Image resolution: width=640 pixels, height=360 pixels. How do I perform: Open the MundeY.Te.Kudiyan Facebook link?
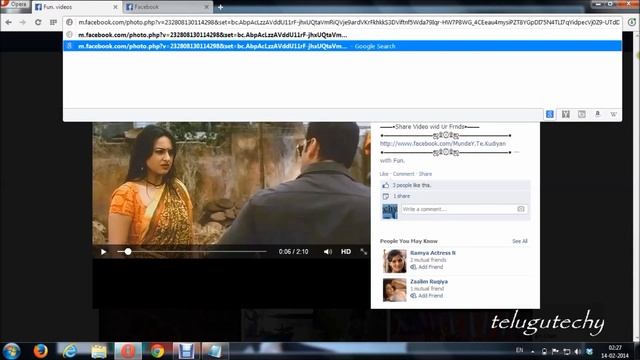(443, 144)
